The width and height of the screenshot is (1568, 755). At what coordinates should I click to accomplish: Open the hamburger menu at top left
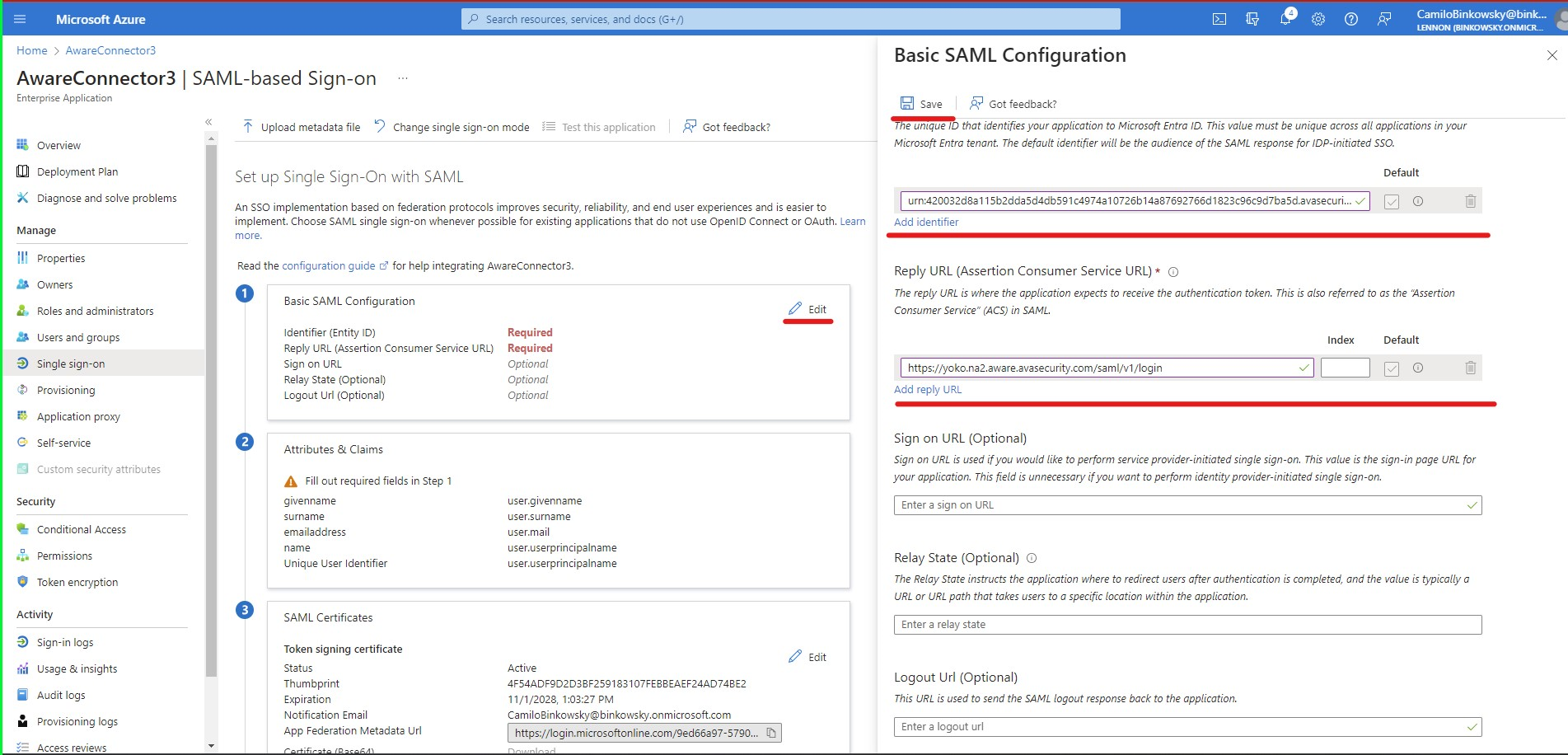19,18
